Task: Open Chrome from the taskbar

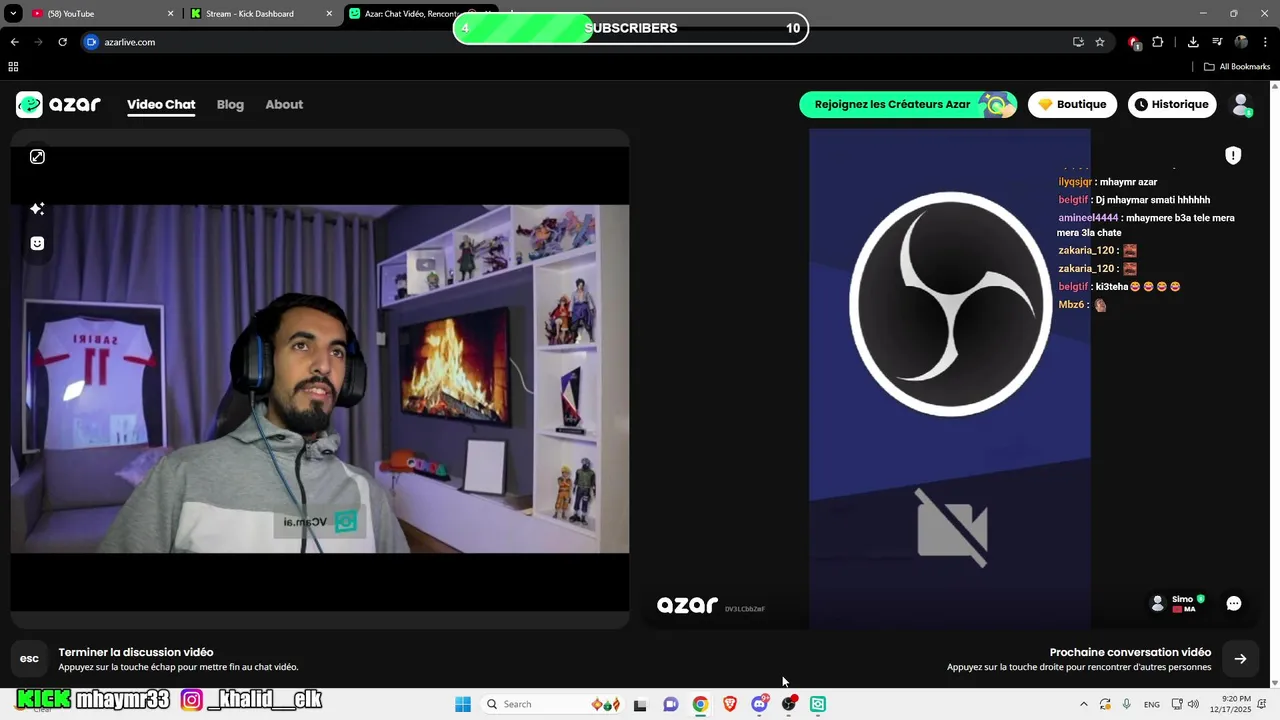Action: point(700,704)
